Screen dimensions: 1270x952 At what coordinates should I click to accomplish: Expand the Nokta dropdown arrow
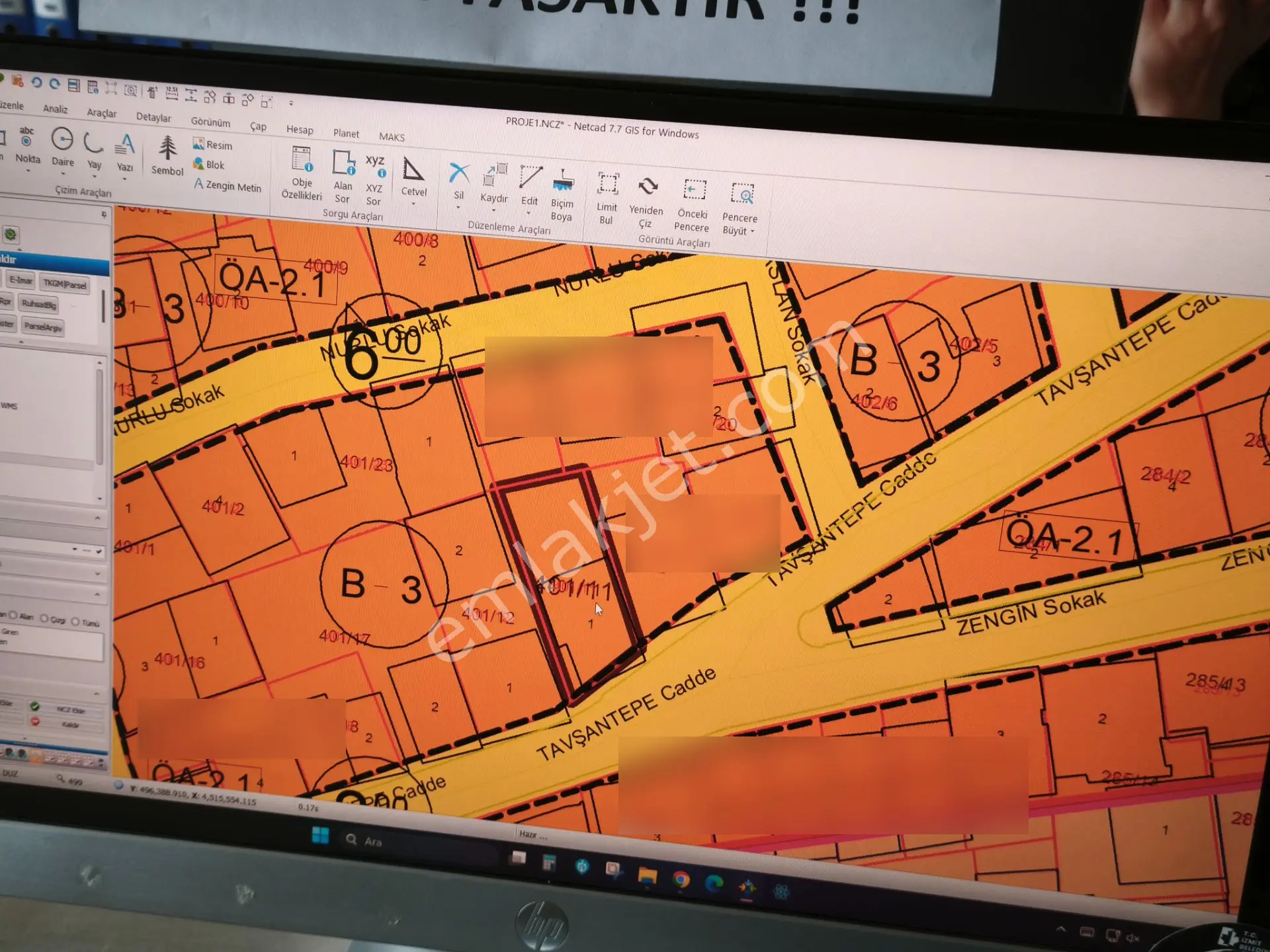[x=28, y=171]
